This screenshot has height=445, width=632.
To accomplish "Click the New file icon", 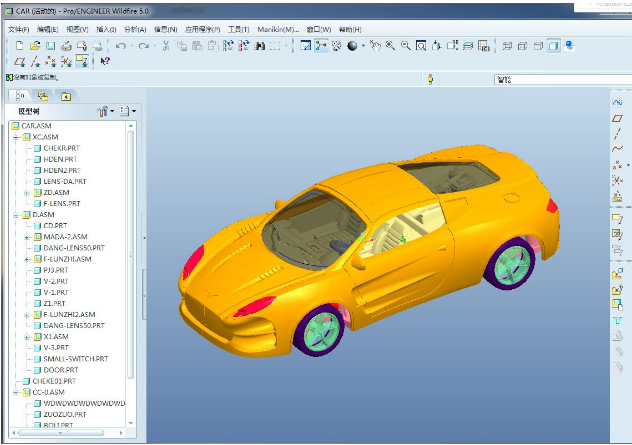I will tap(20, 46).
